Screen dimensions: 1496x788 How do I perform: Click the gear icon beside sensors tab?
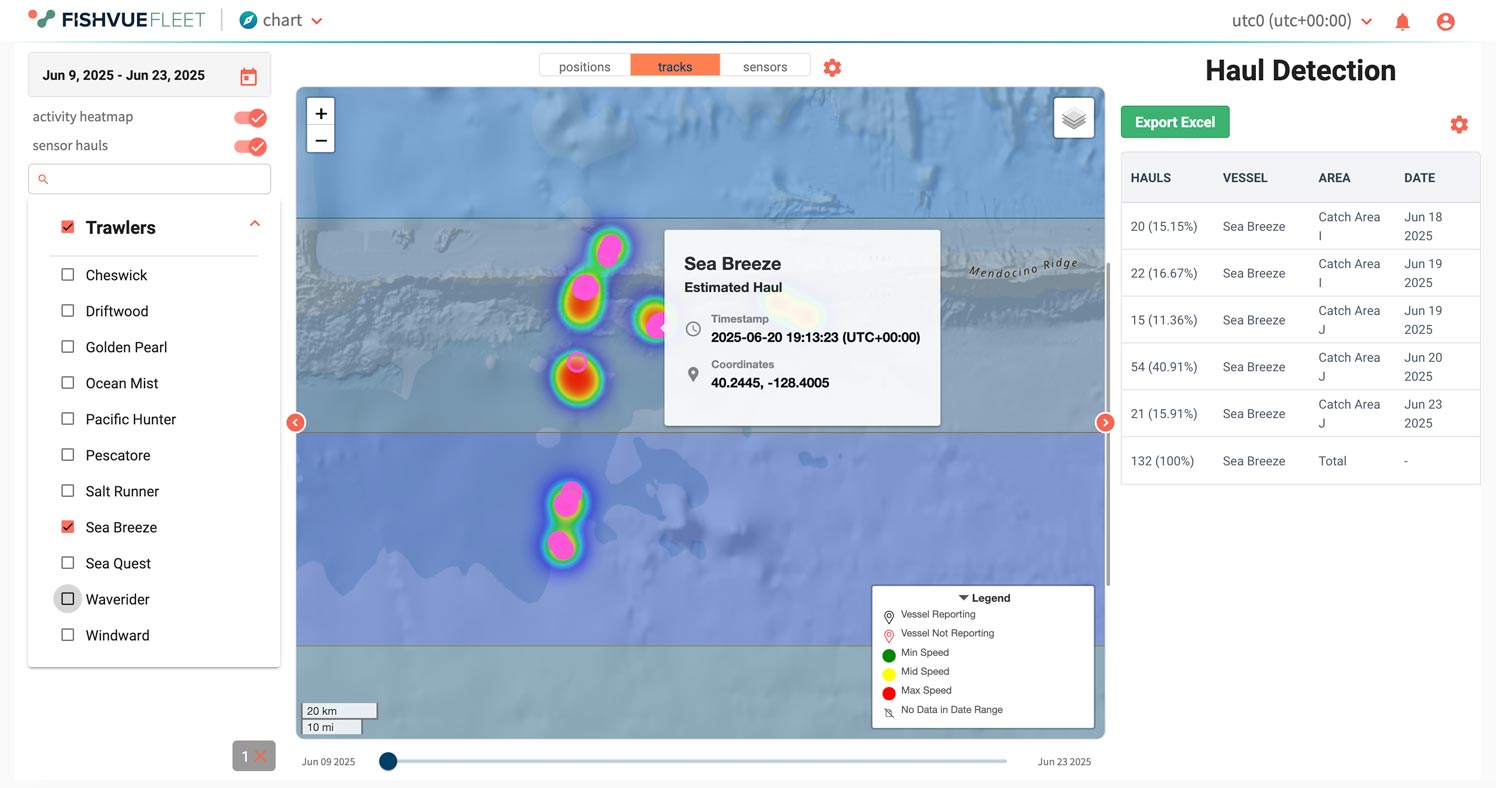(832, 67)
